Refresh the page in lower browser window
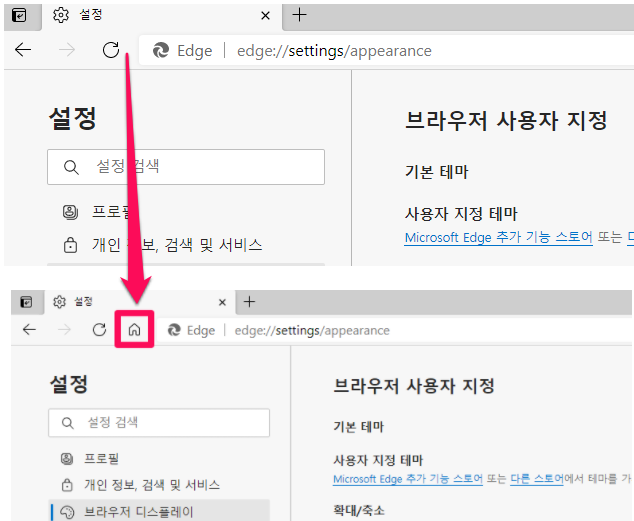 99,330
